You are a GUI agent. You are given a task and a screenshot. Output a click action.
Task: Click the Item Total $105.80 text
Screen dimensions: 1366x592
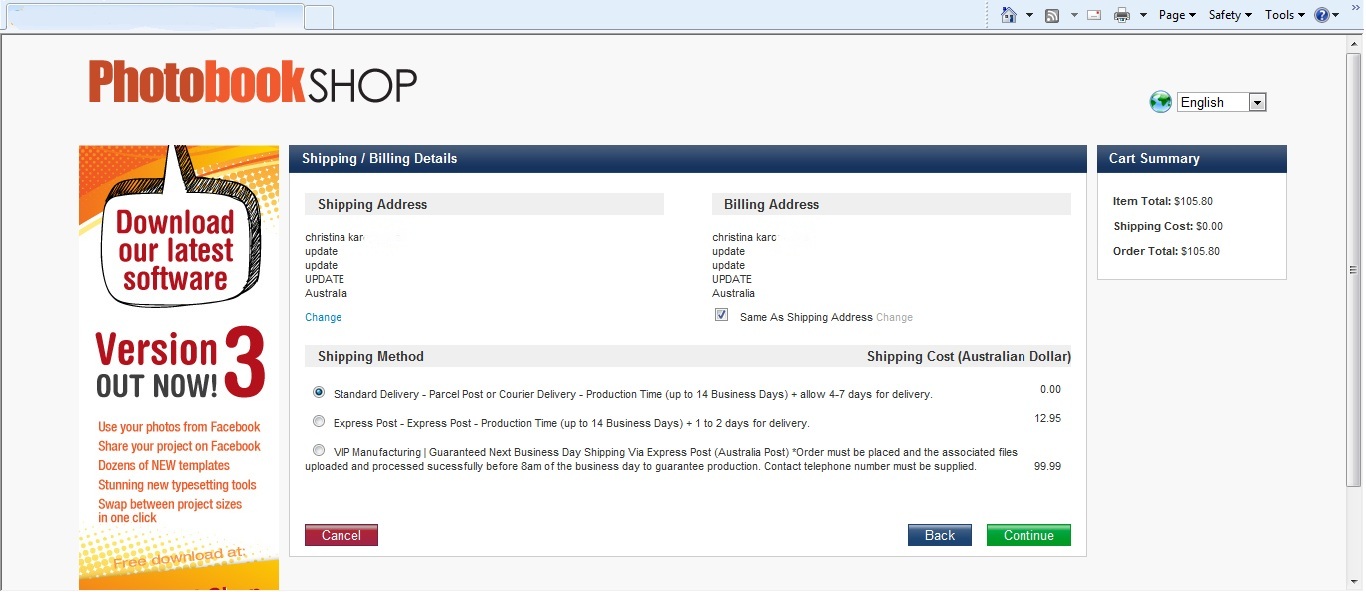click(1163, 201)
